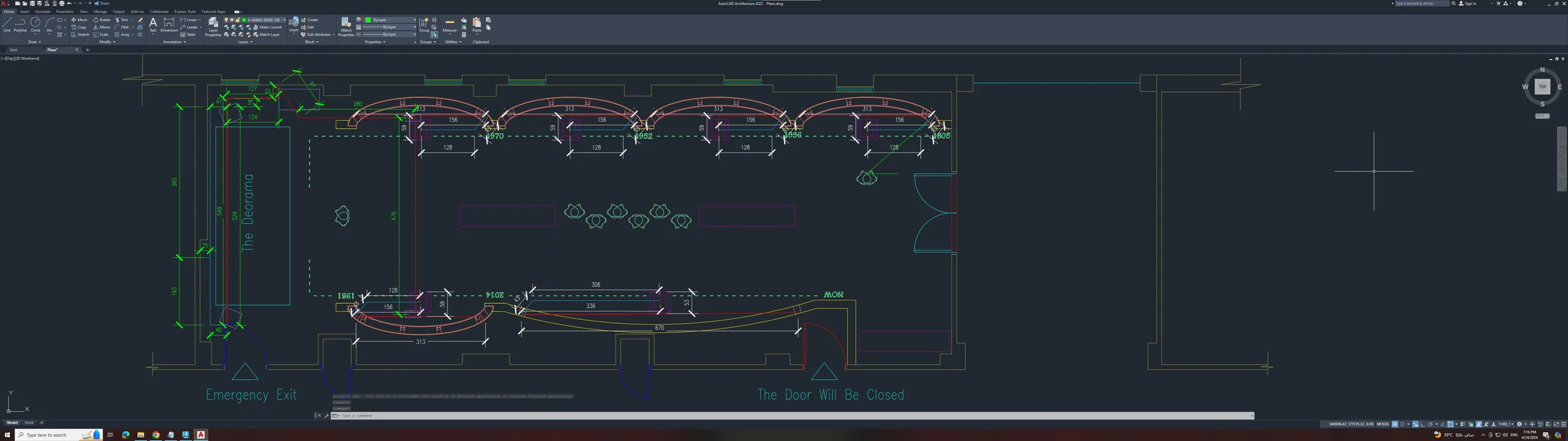Image resolution: width=1568 pixels, height=441 pixels.
Task: Select the Fillet tool
Action: 121,27
